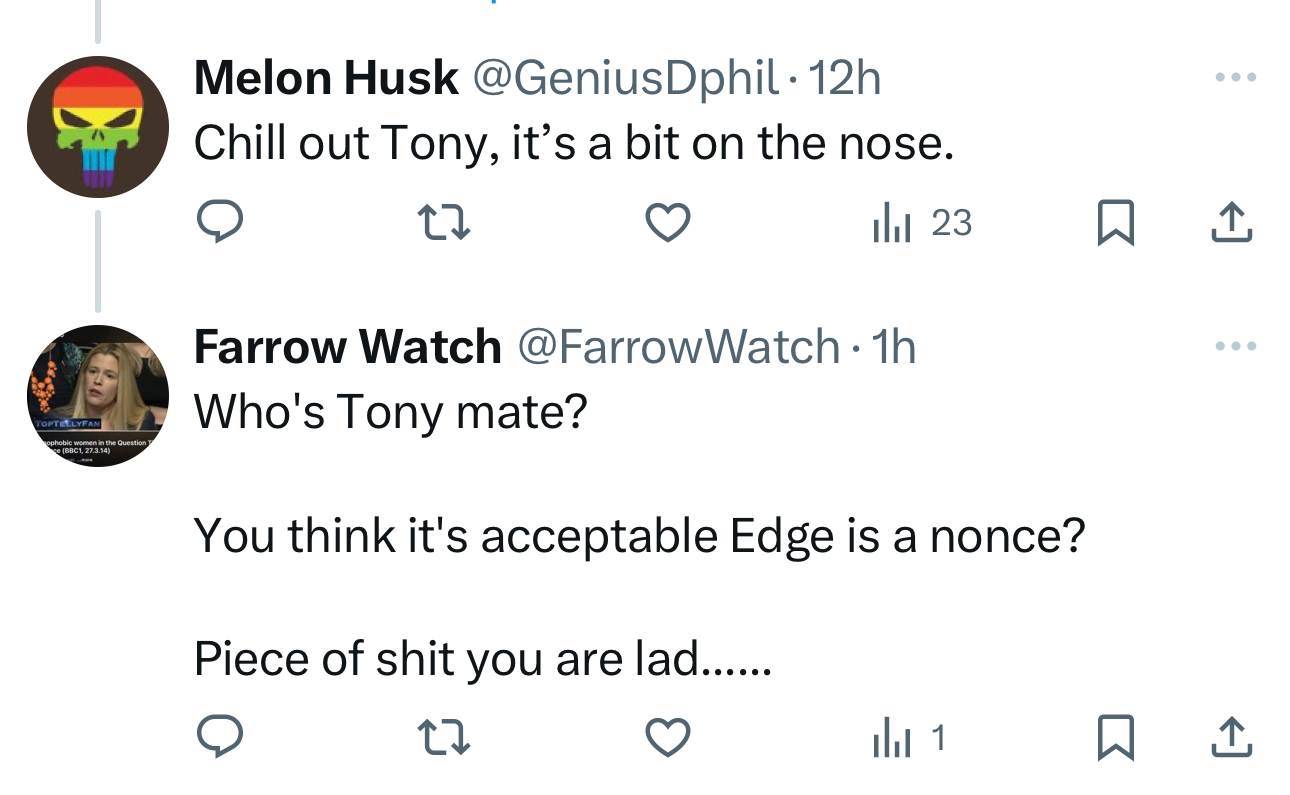Screen dimensions: 1290x795
Task: Share Farrow Watch's tweet
Action: pyautogui.click(x=1231, y=739)
